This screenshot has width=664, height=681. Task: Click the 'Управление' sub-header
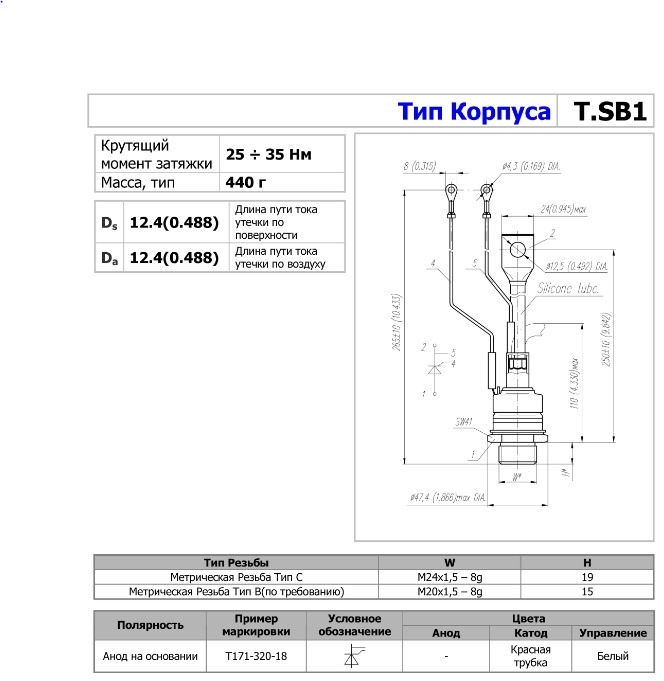(x=613, y=633)
